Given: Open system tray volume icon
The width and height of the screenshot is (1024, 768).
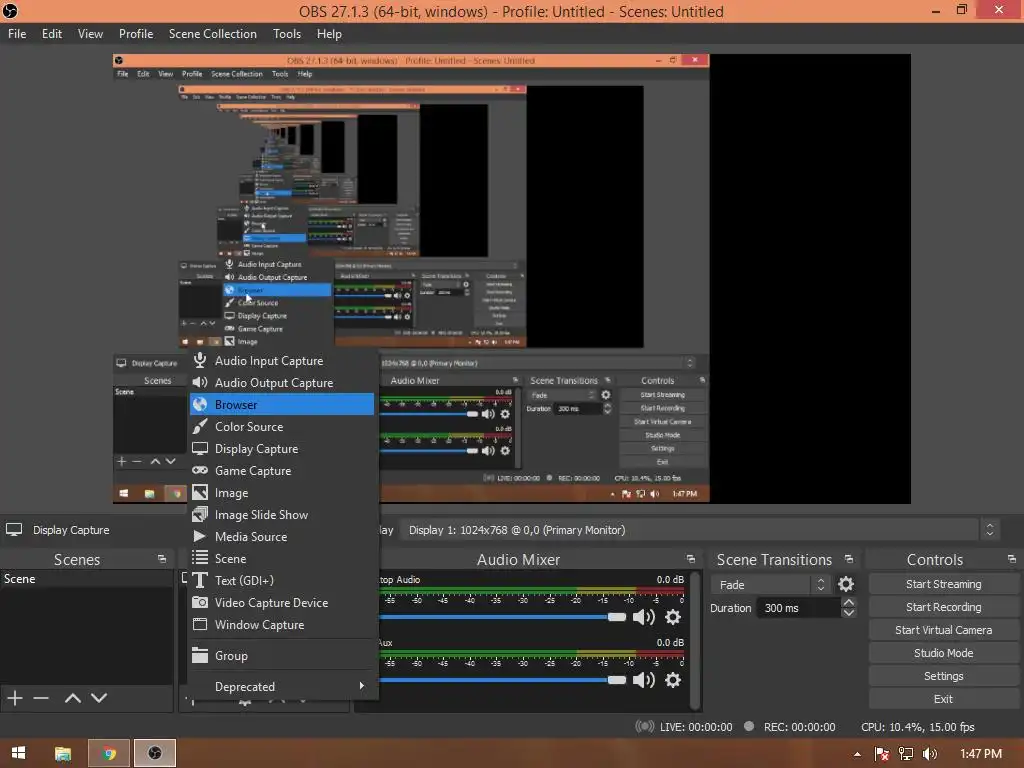Looking at the screenshot, I should point(930,754).
